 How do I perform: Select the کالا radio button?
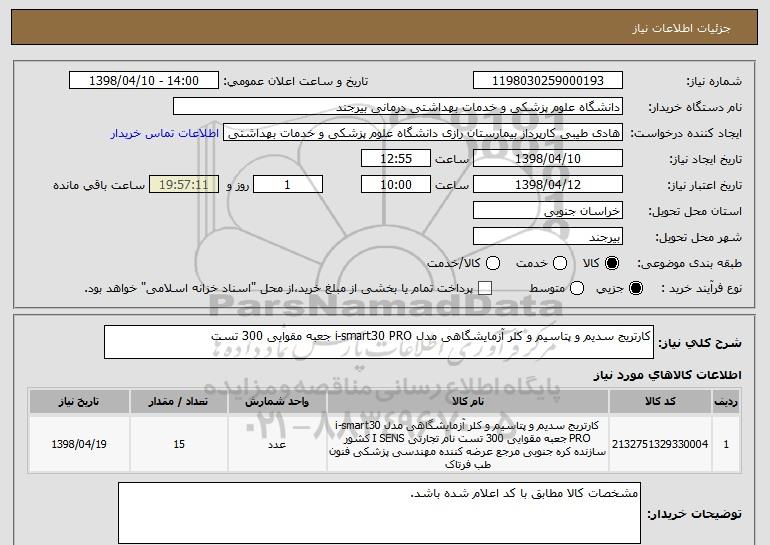(612, 264)
